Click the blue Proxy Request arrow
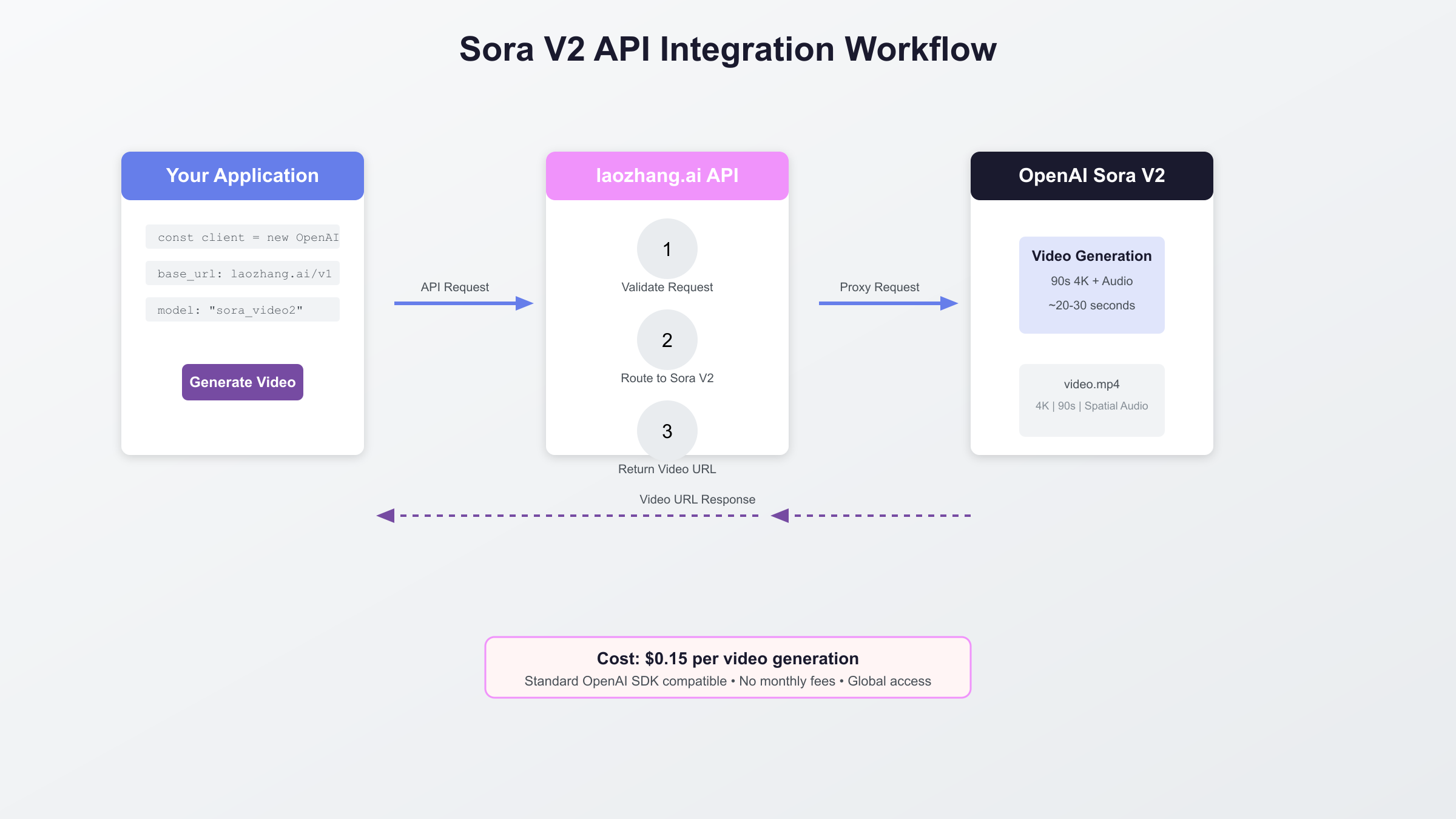1456x819 pixels. pyautogui.click(x=888, y=303)
